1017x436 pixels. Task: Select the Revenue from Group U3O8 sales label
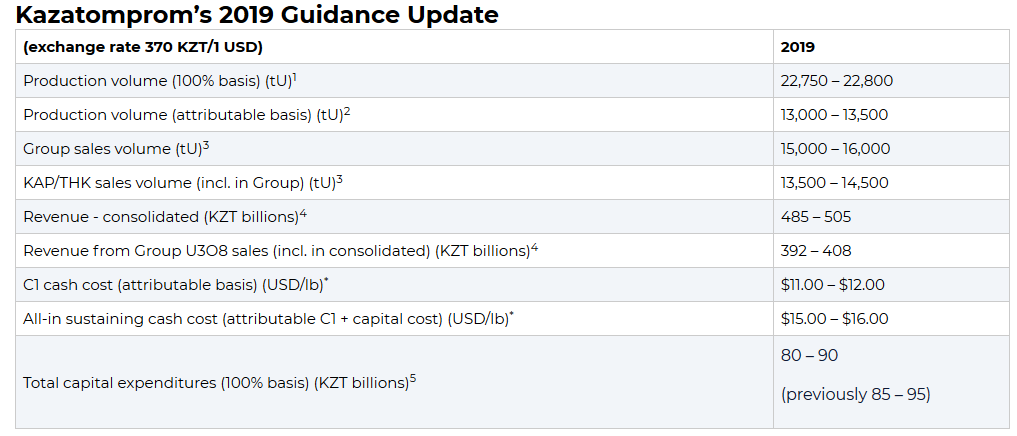pyautogui.click(x=280, y=251)
